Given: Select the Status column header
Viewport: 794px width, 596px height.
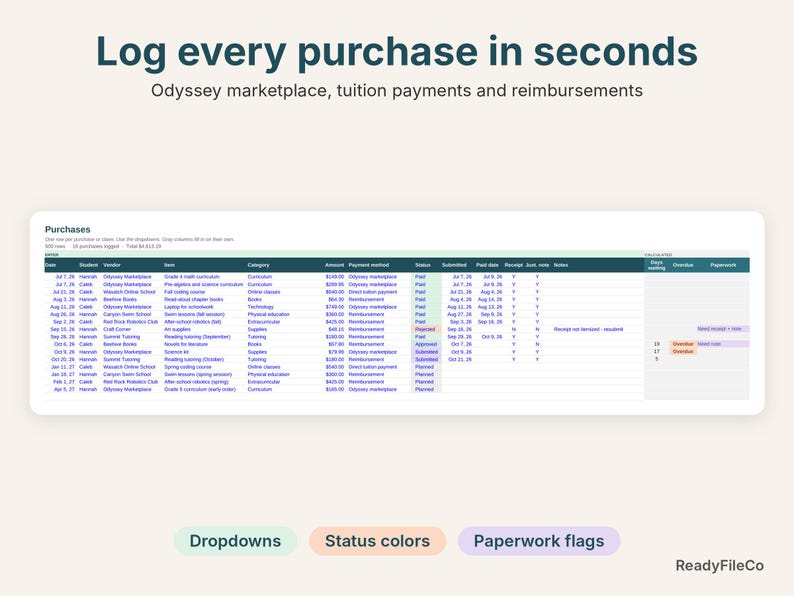Looking at the screenshot, I should click(x=423, y=265).
